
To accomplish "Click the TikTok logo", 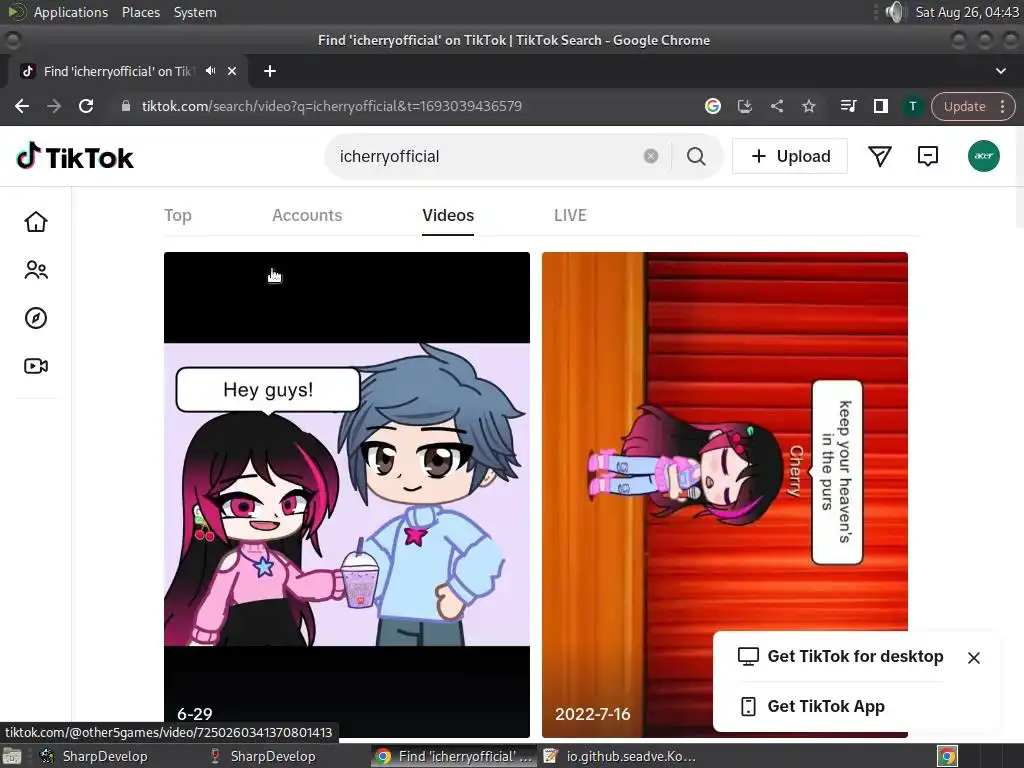I will (75, 157).
